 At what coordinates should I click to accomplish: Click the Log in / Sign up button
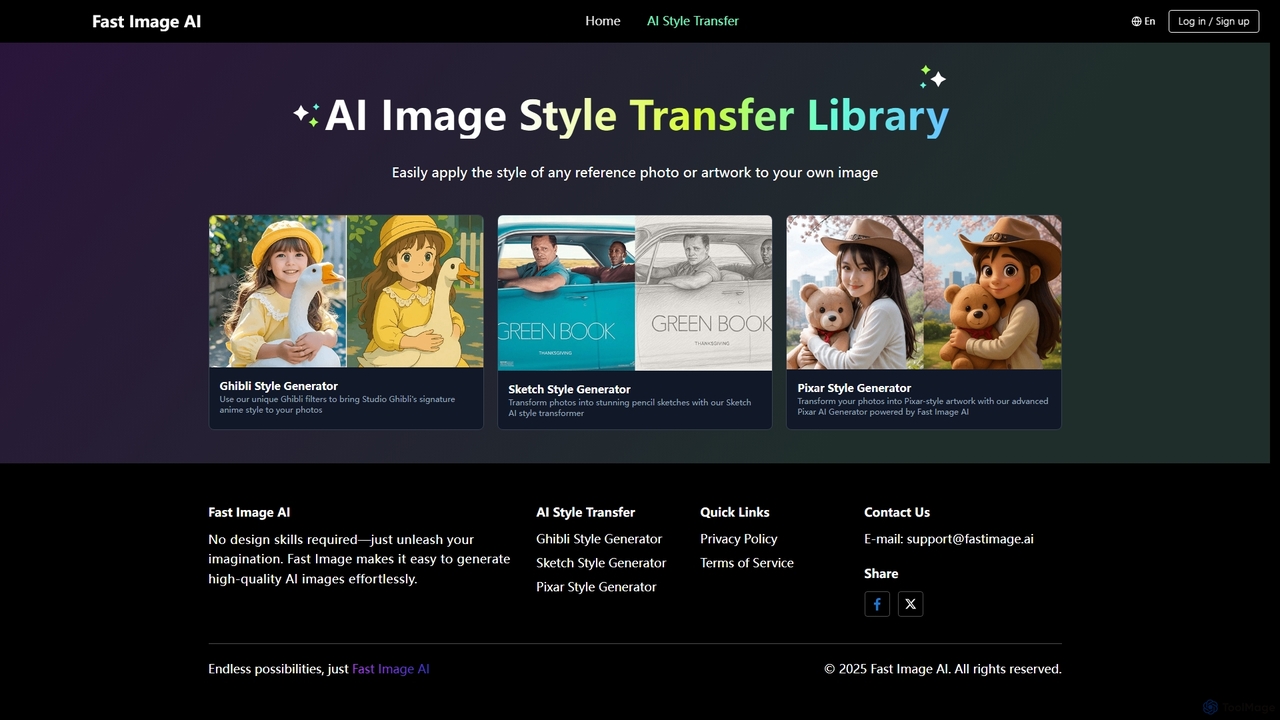pos(1213,21)
